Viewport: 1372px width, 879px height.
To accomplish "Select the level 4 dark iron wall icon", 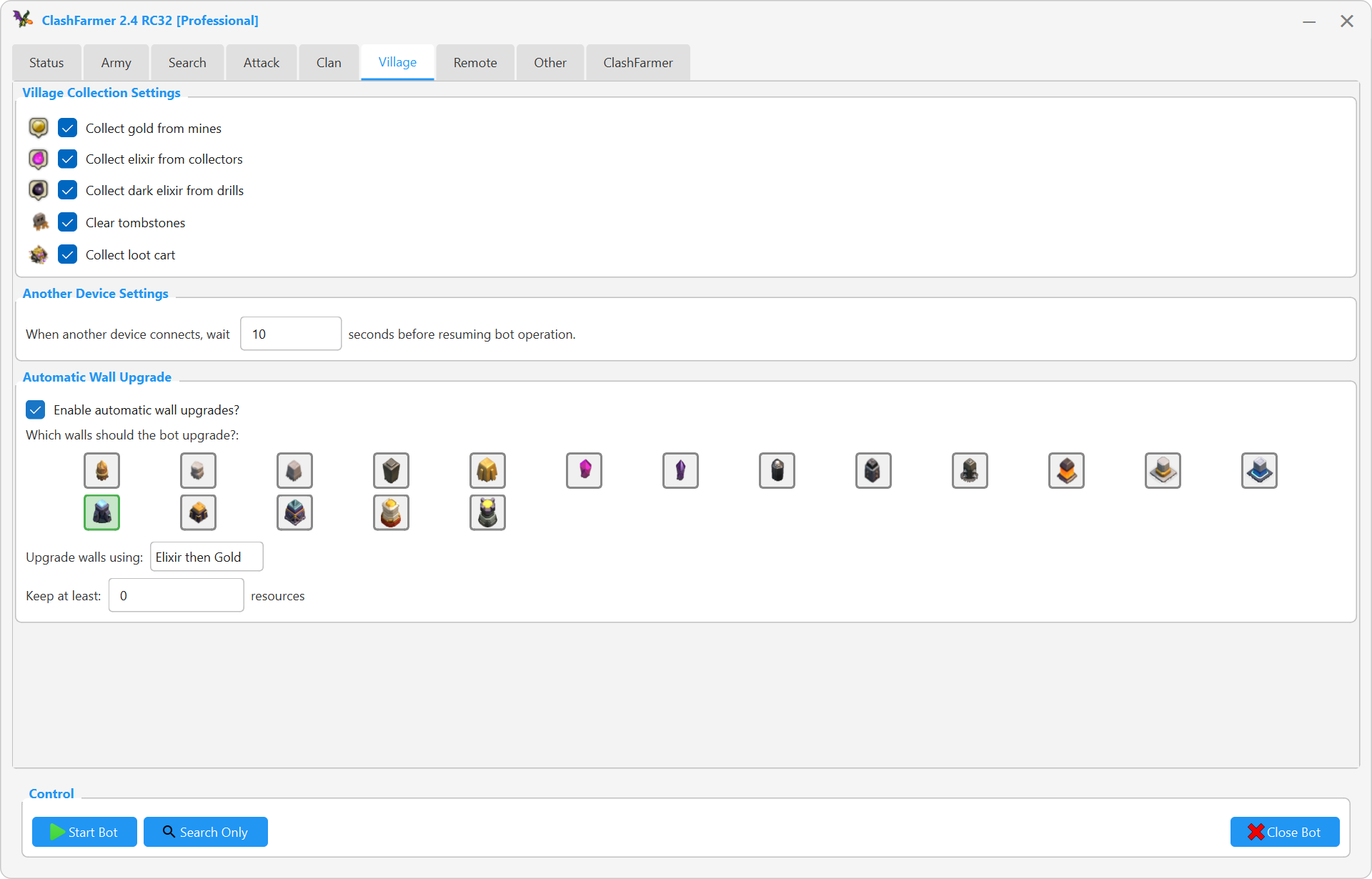I will [x=391, y=471].
